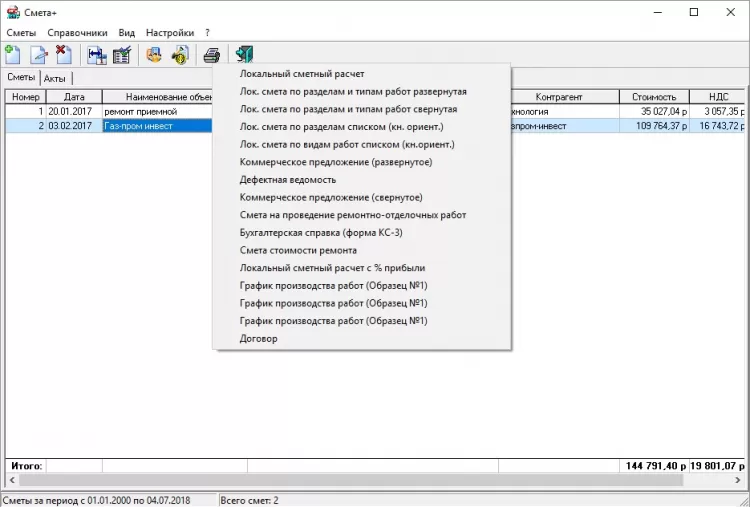Viewport: 750px width, 507px height.
Task: Click the table with checkmark toolbar icon
Action: coord(122,55)
